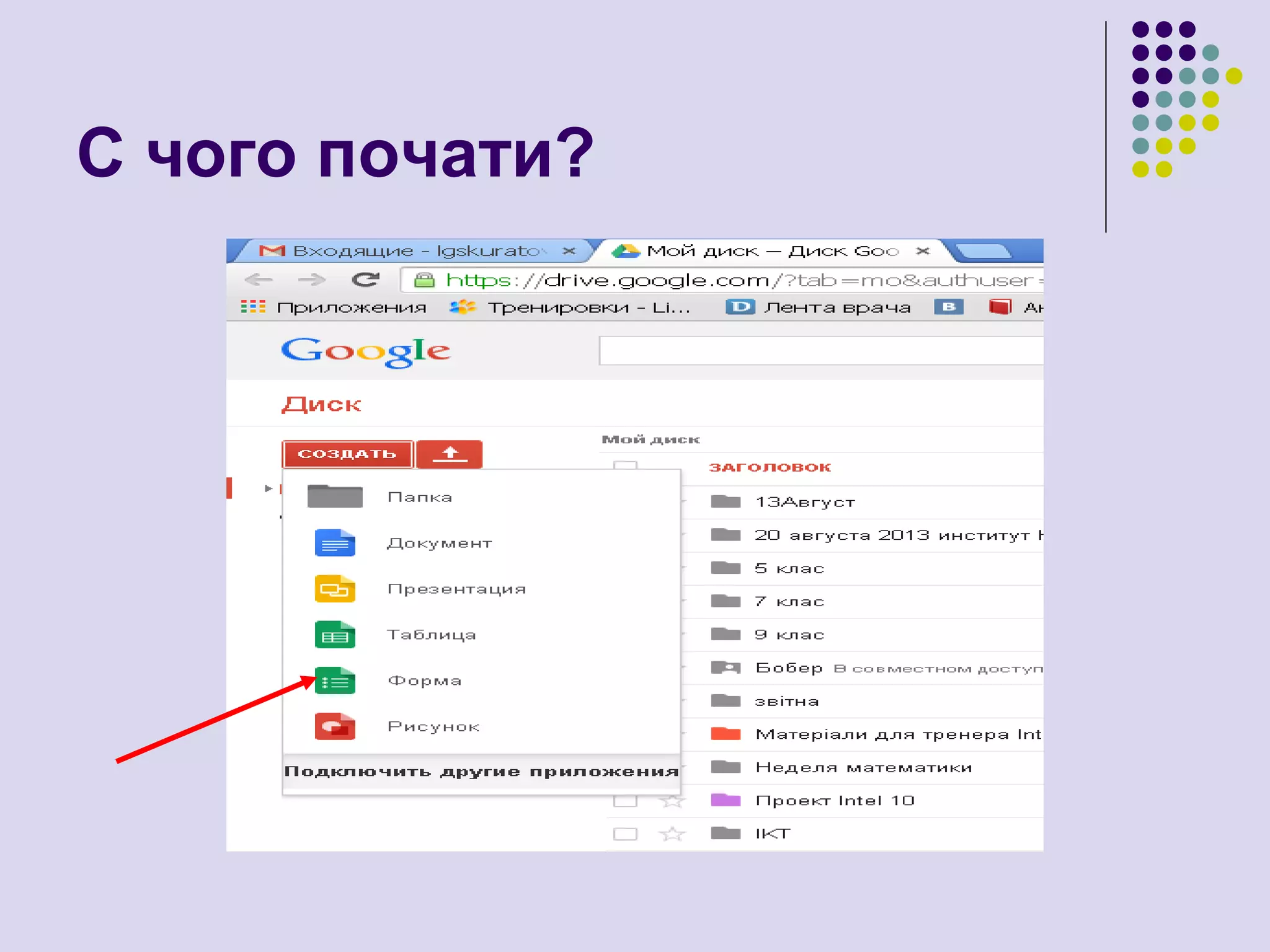1270x952 pixels.
Task: Click the green spreadsheet icon
Action: pyautogui.click(x=335, y=634)
